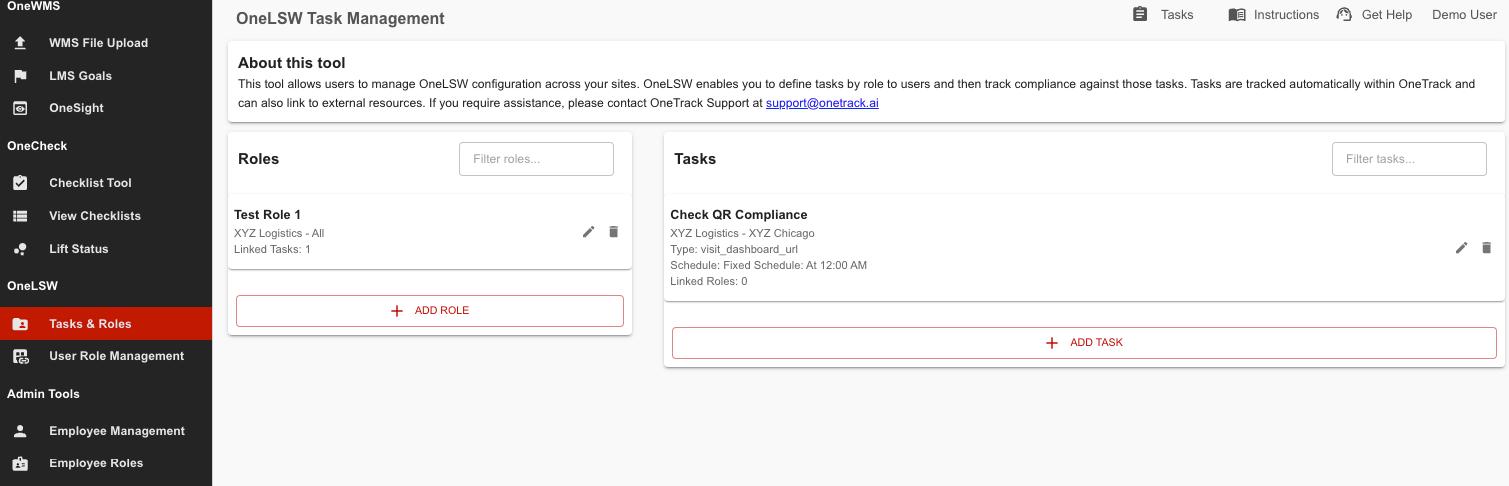Click the OneSight eye icon in sidebar

click(x=20, y=108)
